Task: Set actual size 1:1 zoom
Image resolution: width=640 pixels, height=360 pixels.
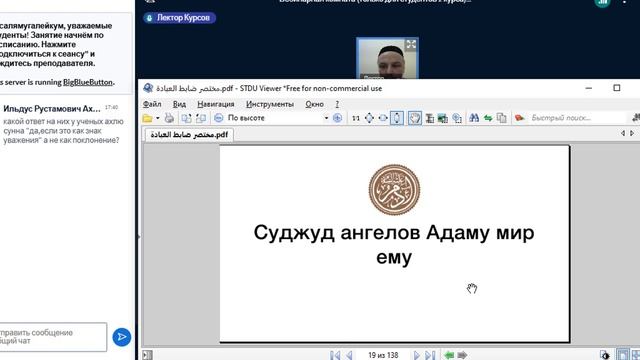Action: 356,118
